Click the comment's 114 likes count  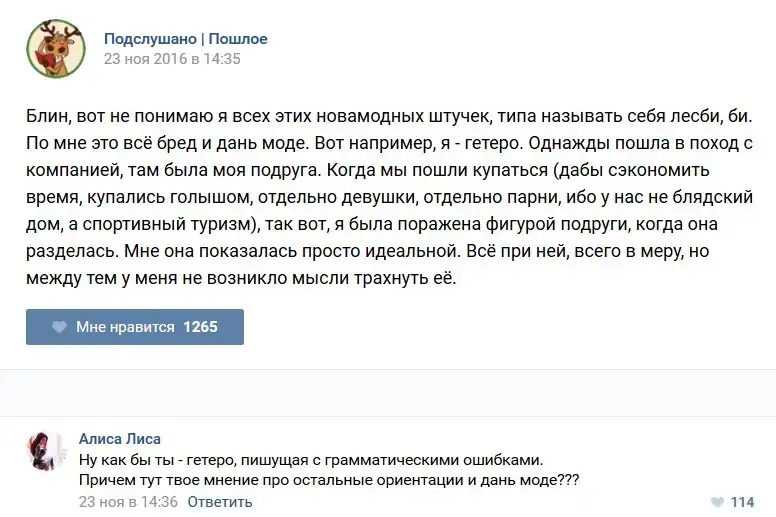[x=742, y=502]
